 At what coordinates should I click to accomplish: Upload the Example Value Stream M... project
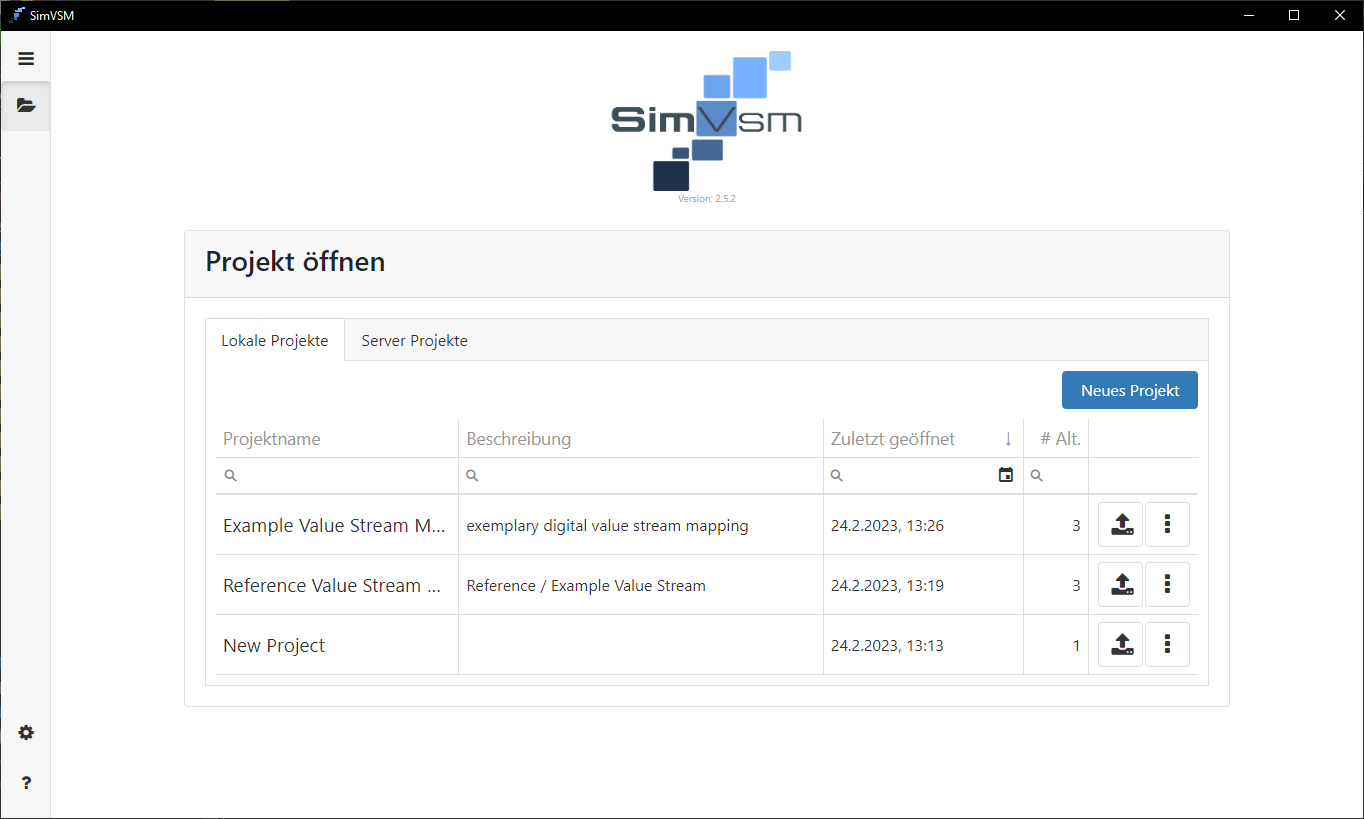1120,524
